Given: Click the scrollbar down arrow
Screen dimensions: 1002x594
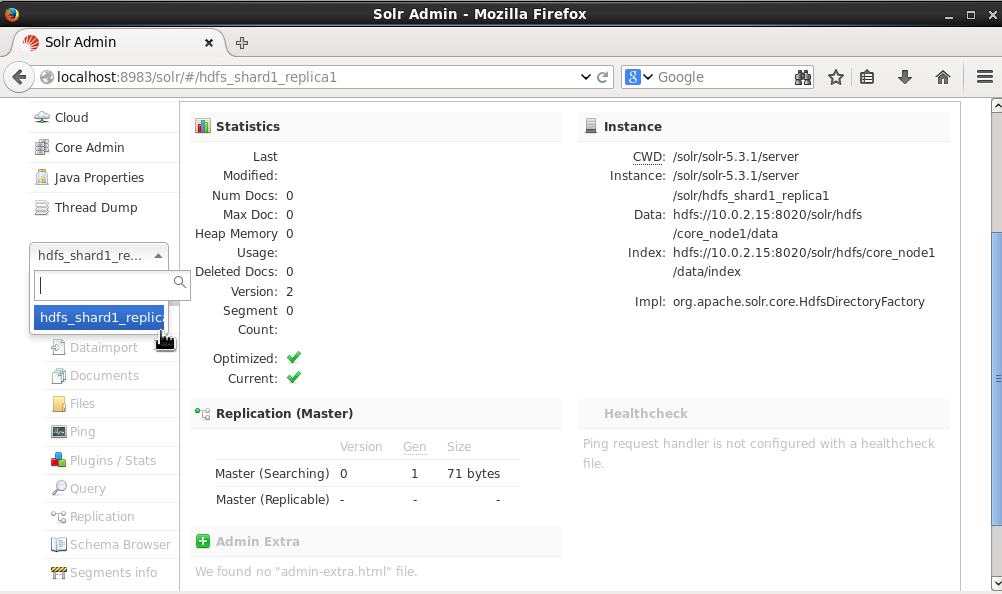Looking at the screenshot, I should 996,583.
